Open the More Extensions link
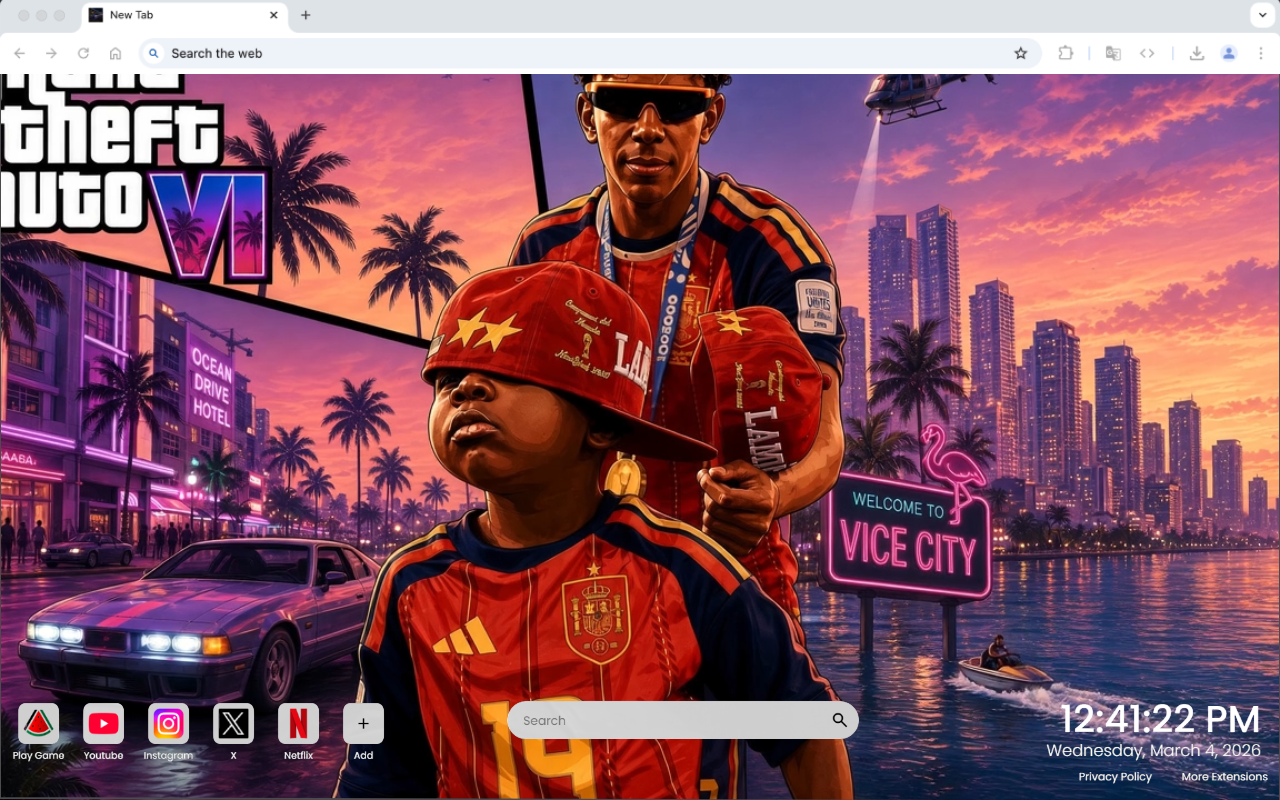The height and width of the screenshot is (800, 1280). pos(1224,777)
